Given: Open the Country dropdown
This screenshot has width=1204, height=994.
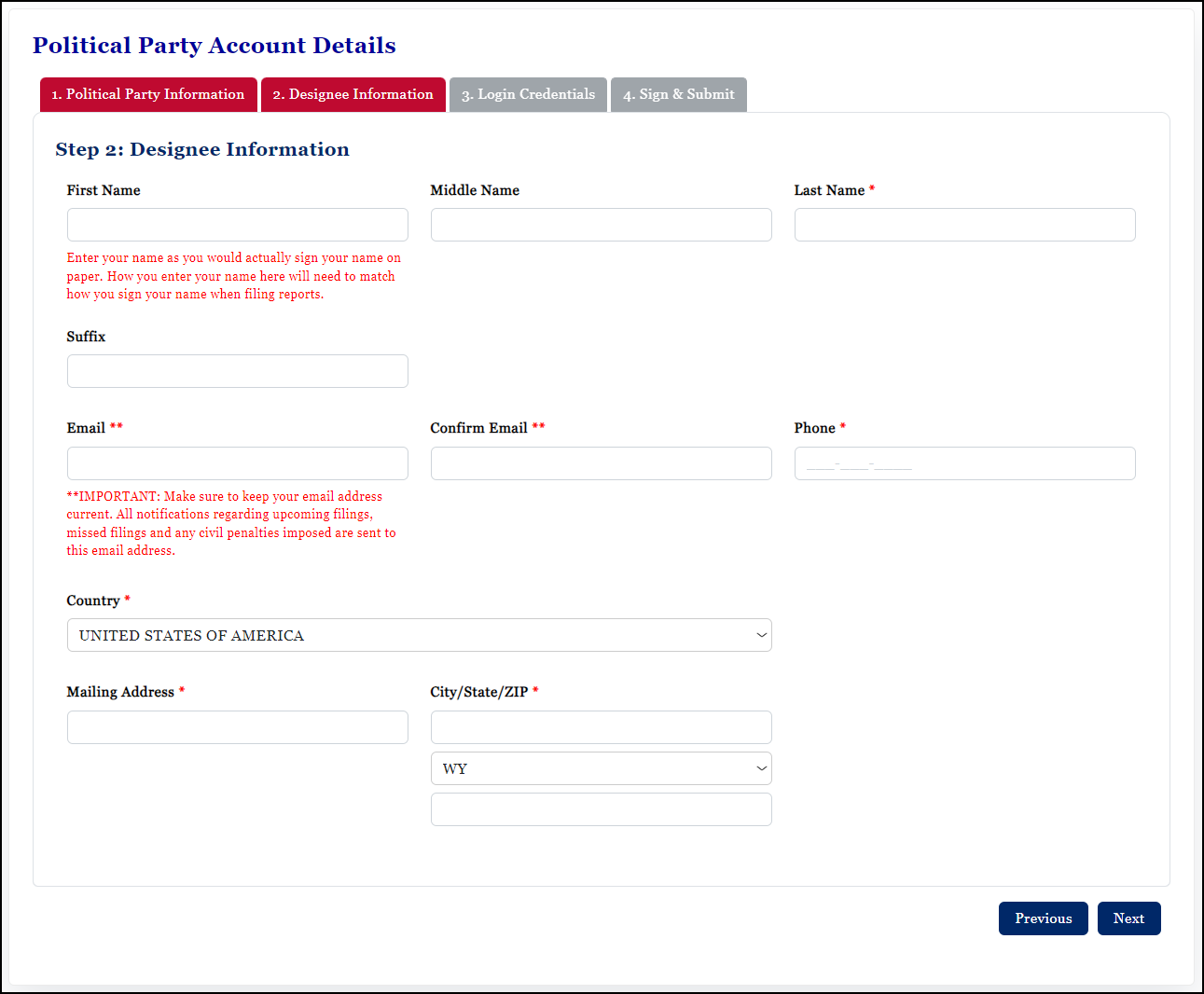Looking at the screenshot, I should [419, 635].
